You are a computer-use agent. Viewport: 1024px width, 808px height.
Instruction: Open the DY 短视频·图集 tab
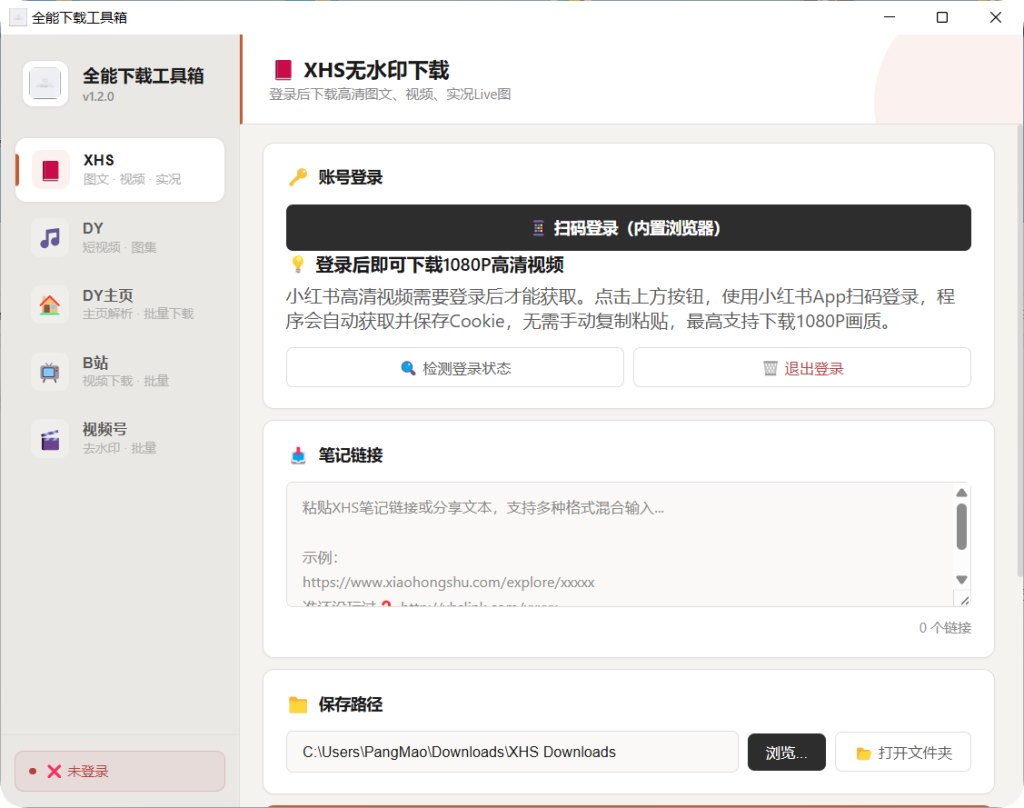[120, 238]
